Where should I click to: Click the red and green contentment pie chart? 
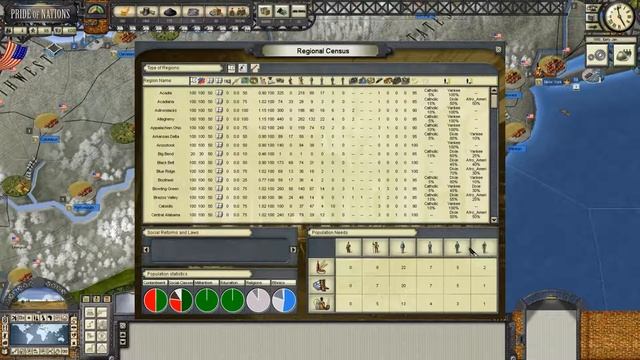pos(156,300)
